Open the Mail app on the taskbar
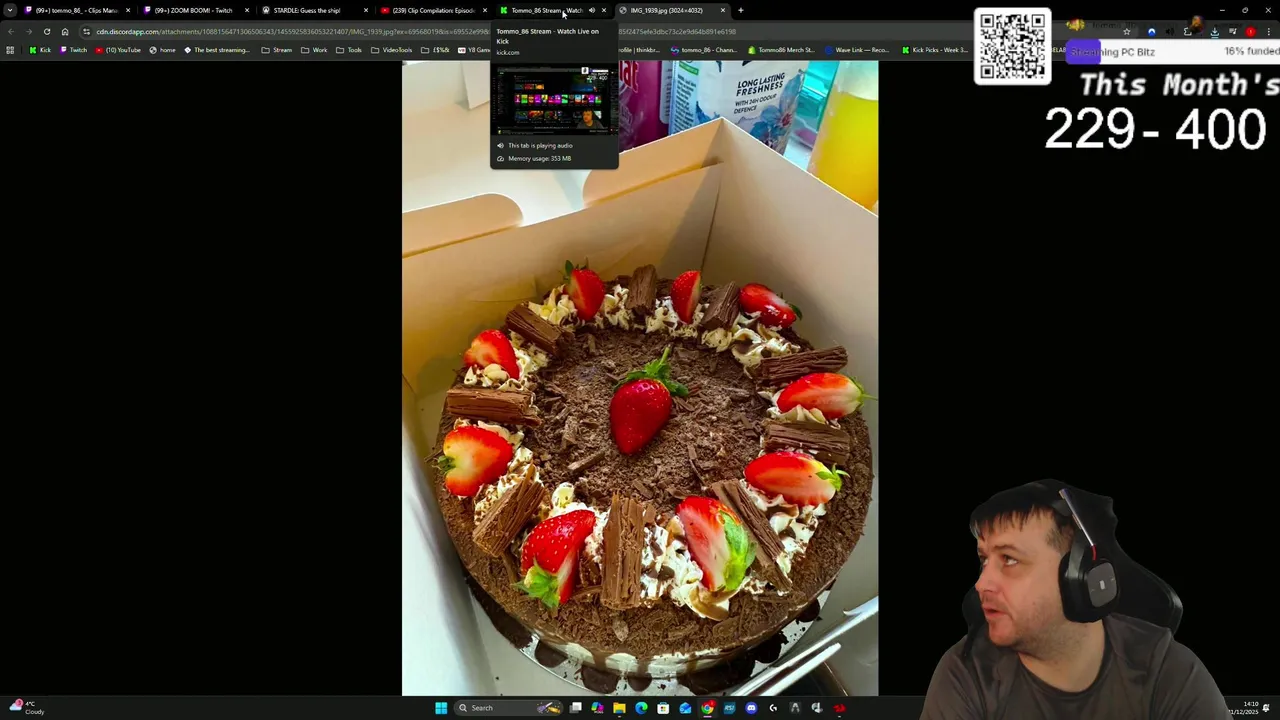 (685, 708)
